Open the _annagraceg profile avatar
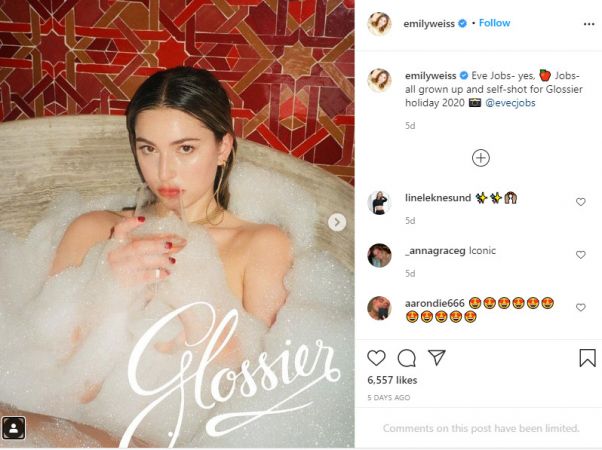The width and height of the screenshot is (602, 450). (379, 255)
